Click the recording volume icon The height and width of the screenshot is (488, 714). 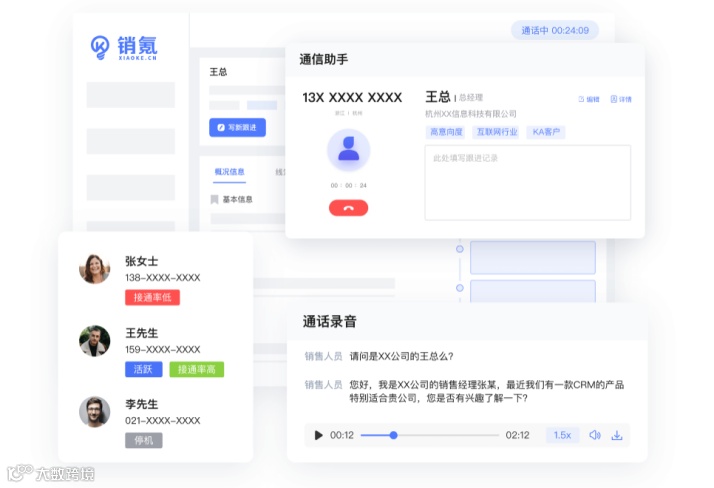(x=595, y=435)
